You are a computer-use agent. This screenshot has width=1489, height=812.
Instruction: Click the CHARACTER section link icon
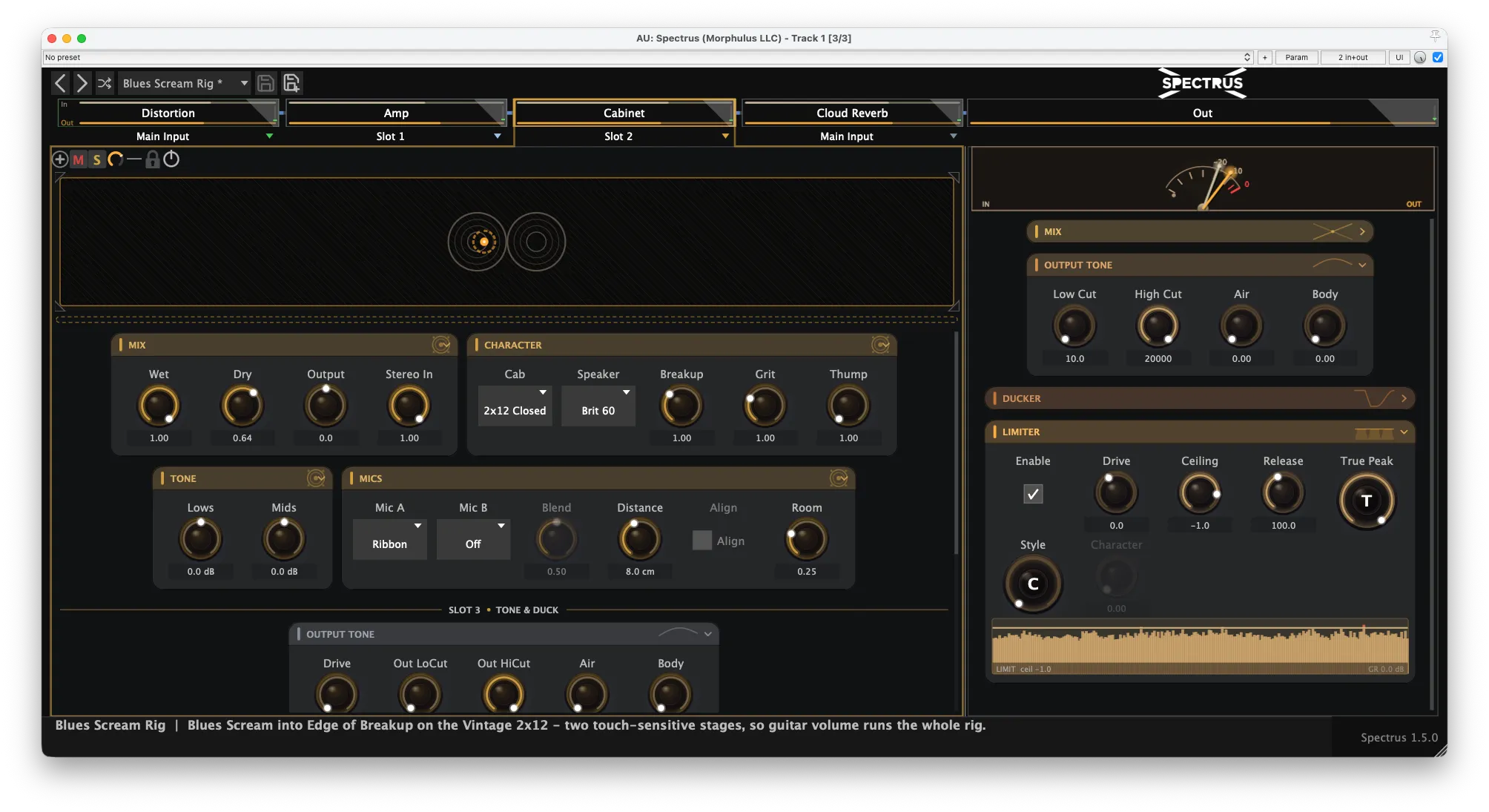pyautogui.click(x=880, y=345)
